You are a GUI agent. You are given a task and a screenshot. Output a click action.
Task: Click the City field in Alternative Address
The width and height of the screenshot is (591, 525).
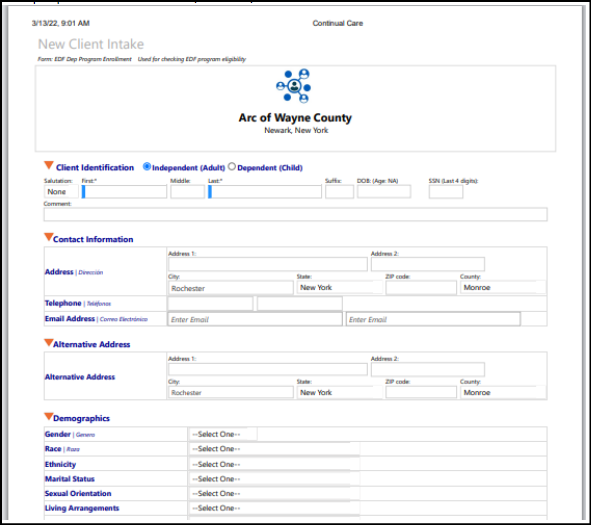point(231,392)
